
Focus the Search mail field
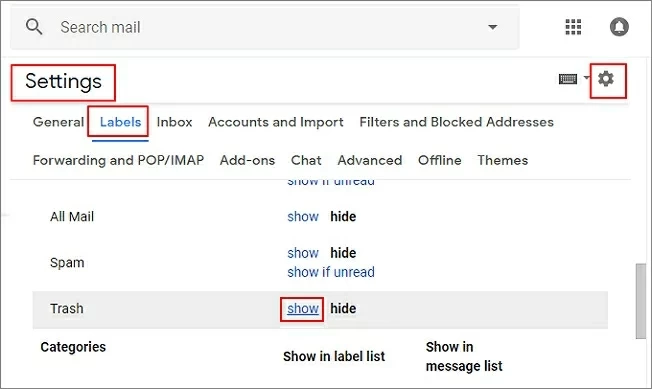pyautogui.click(x=264, y=27)
